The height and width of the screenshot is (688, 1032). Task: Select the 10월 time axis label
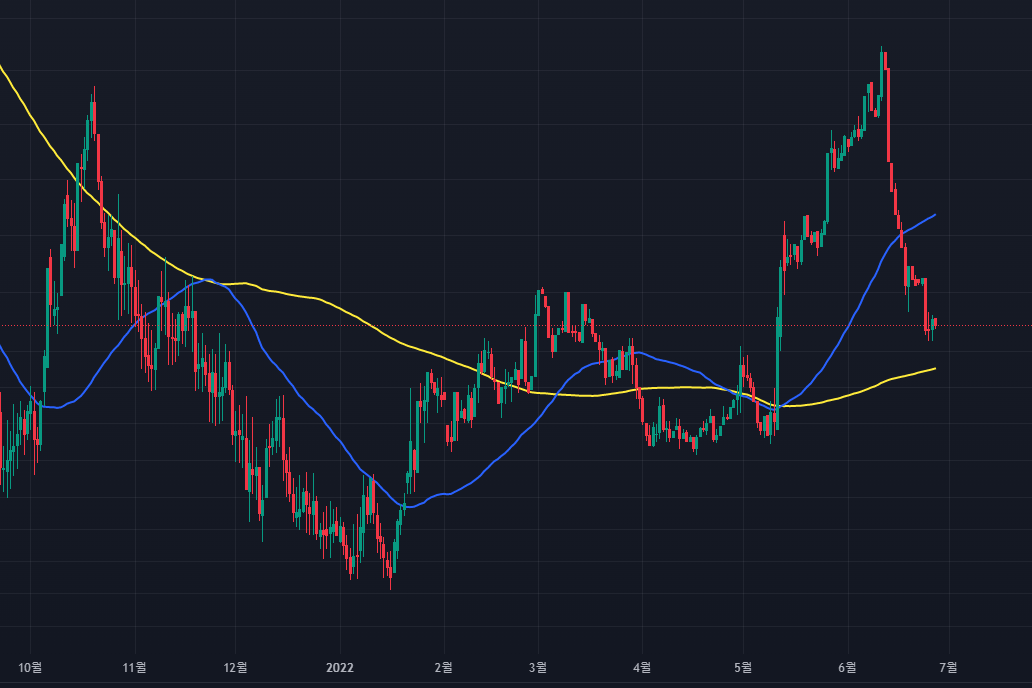[x=30, y=668]
